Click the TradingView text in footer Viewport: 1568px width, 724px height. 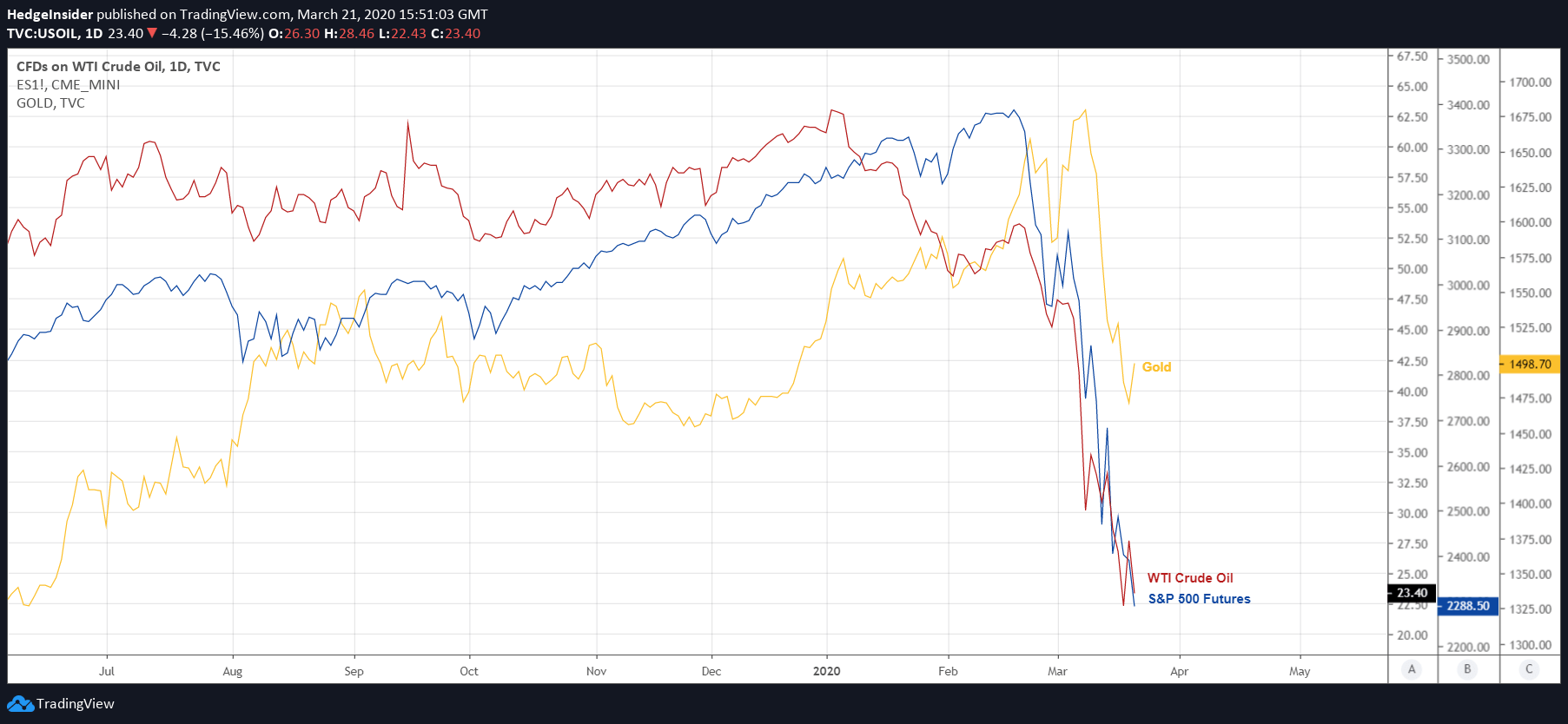[76, 704]
